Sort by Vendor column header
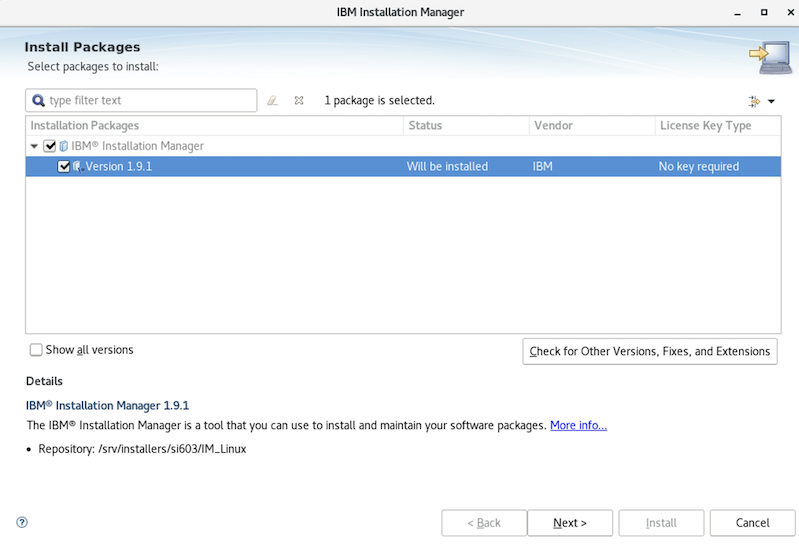Viewport: 799px width, 547px height. (x=592, y=125)
